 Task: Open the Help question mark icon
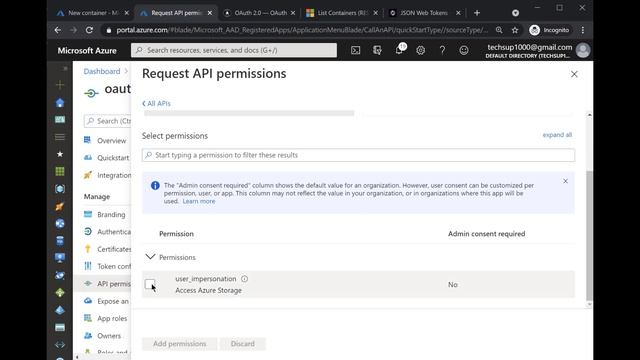click(442, 50)
